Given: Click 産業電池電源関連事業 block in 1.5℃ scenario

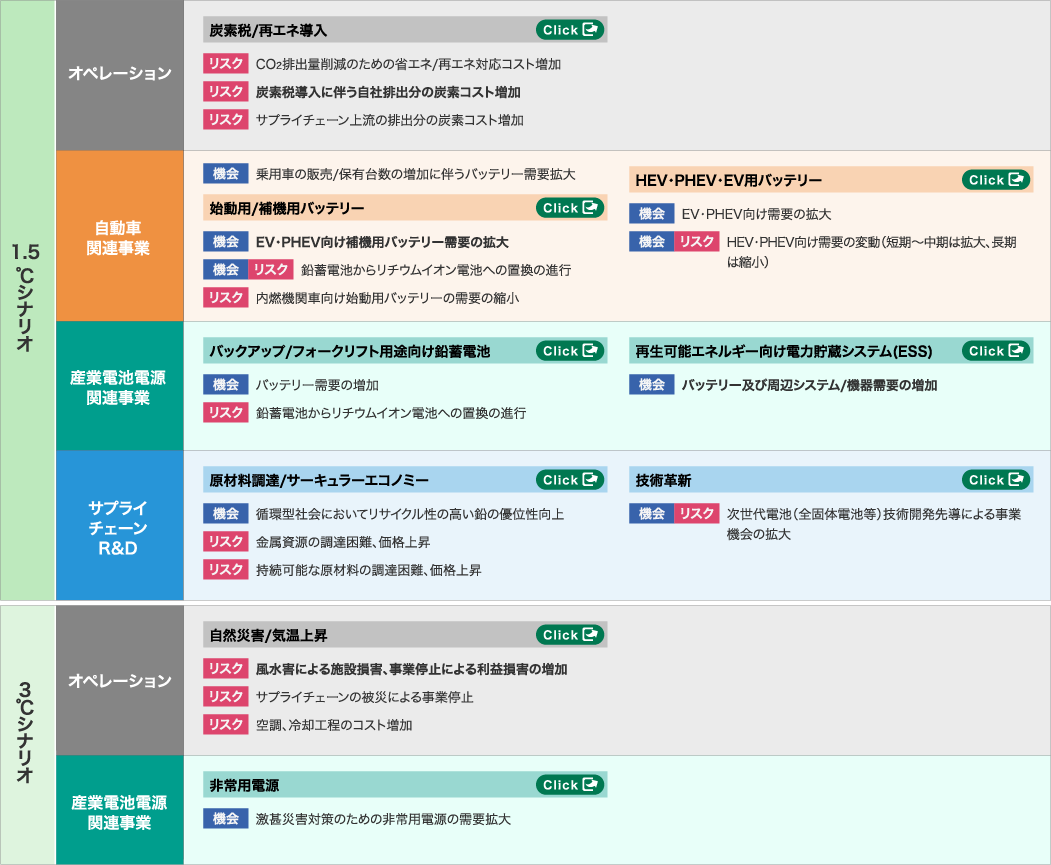Looking at the screenshot, I should click(x=119, y=386).
